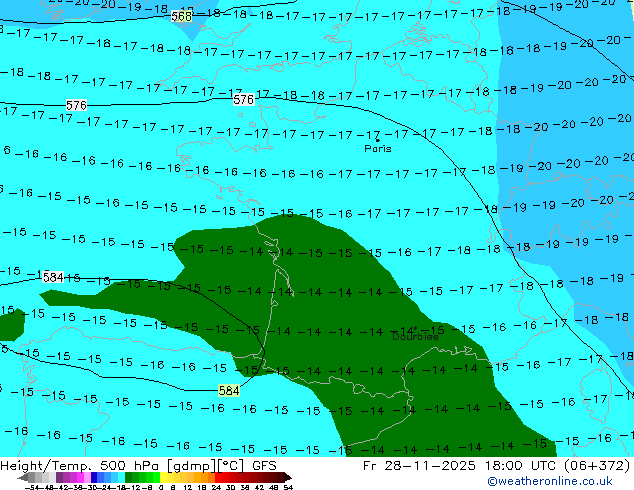Viewport: 634px width, 490px height.
Task: Click the yellow-highlighted 584 contour label
Action: tap(229, 391)
